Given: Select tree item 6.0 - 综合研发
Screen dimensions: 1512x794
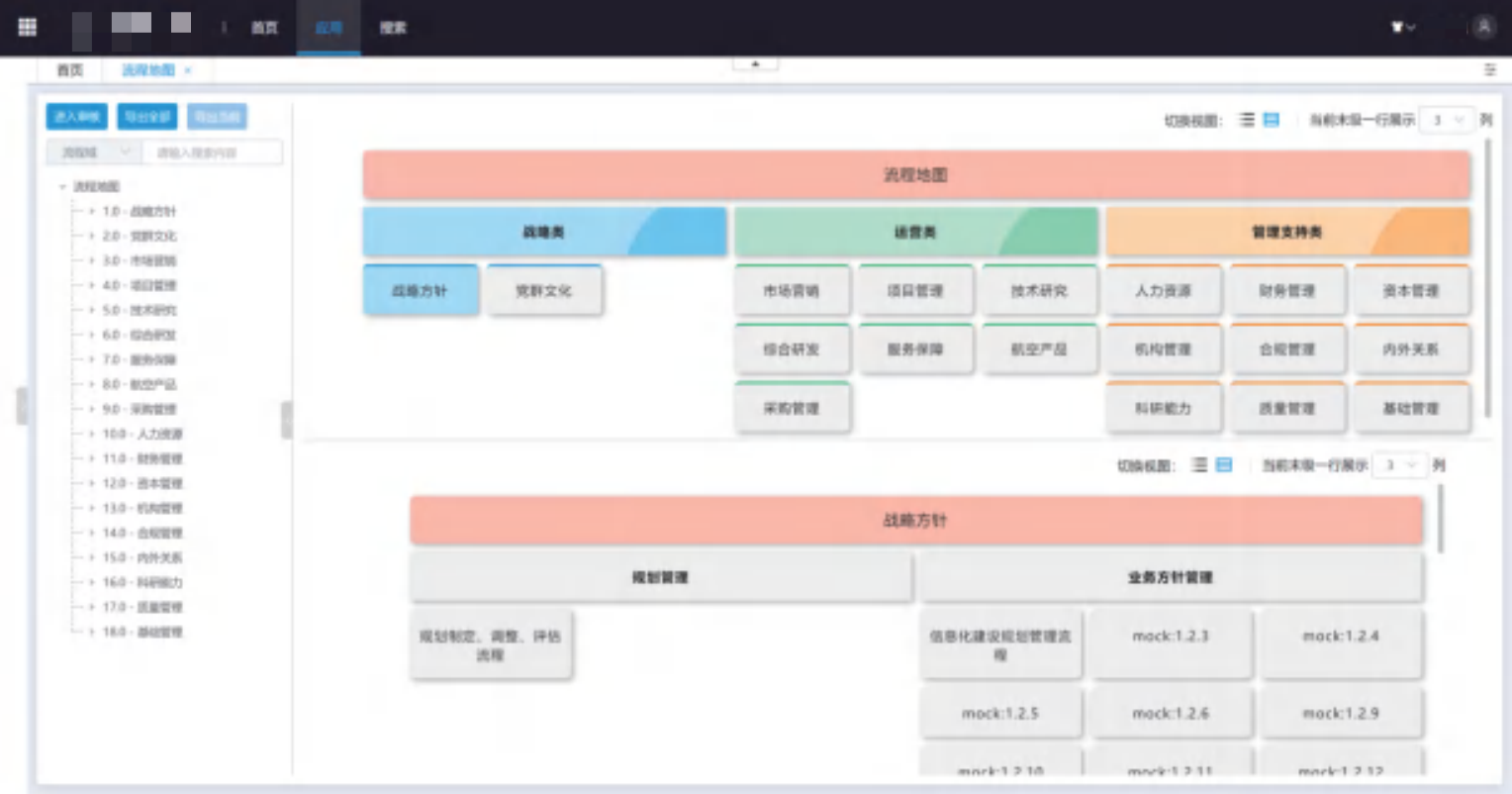Looking at the screenshot, I should click(140, 335).
